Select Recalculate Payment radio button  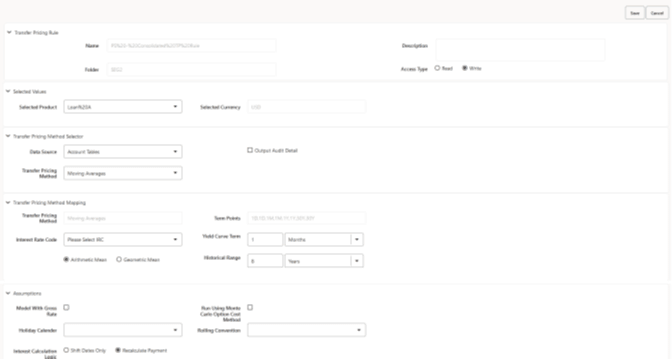(118, 350)
